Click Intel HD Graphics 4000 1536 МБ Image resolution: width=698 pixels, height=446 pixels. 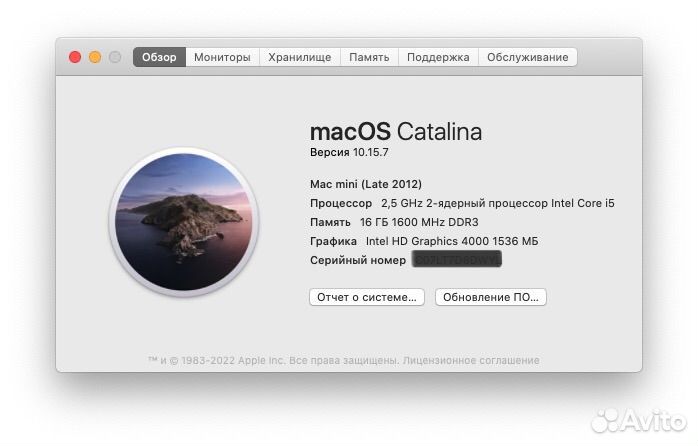pyautogui.click(x=452, y=241)
